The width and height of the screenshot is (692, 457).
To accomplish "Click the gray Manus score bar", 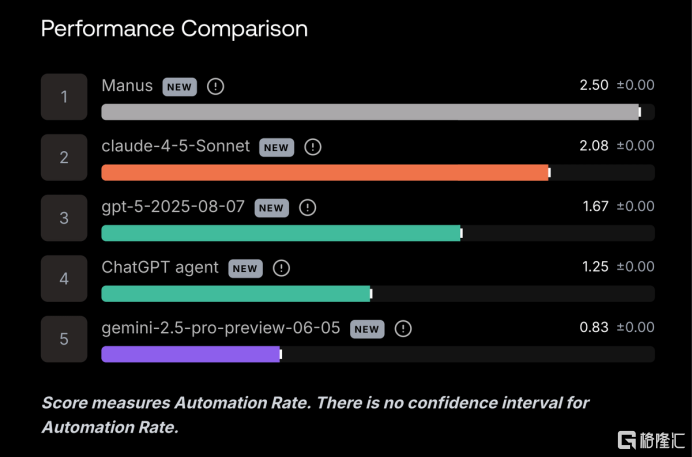I will click(x=370, y=112).
